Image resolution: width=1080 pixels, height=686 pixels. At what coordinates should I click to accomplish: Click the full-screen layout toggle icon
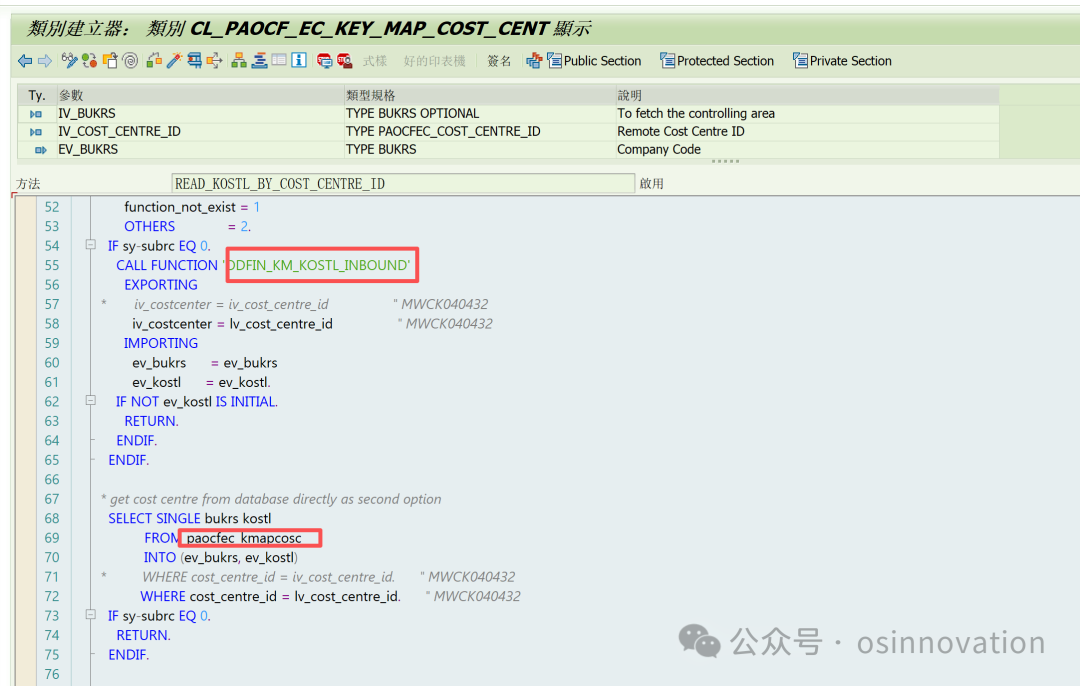point(279,61)
